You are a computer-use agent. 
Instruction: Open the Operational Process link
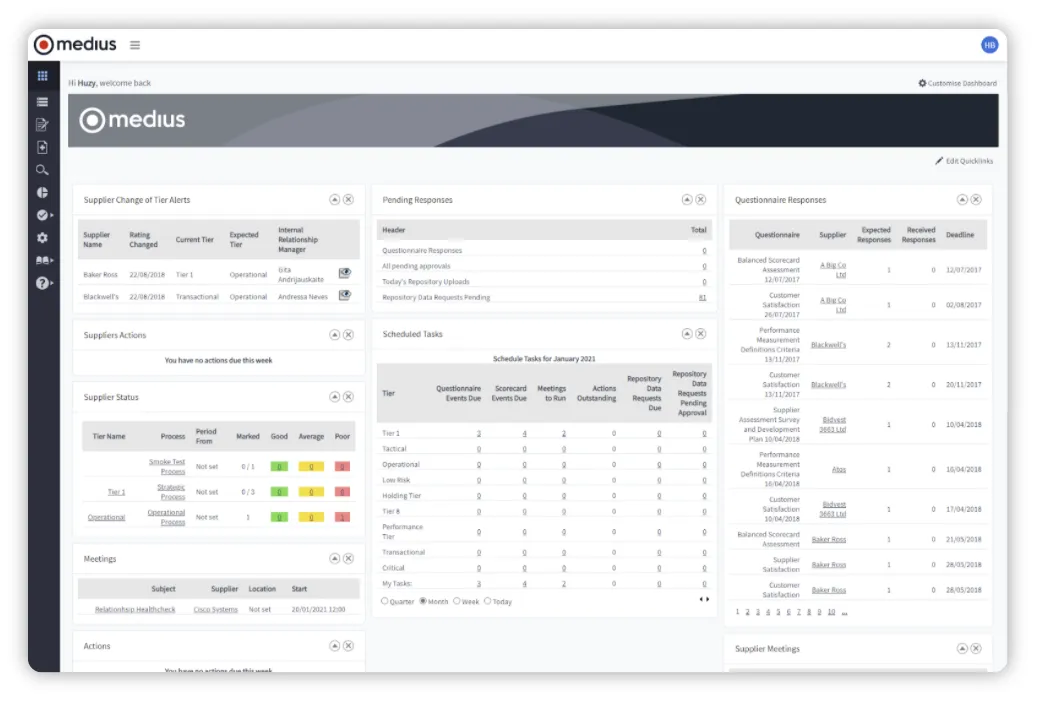coord(166,517)
